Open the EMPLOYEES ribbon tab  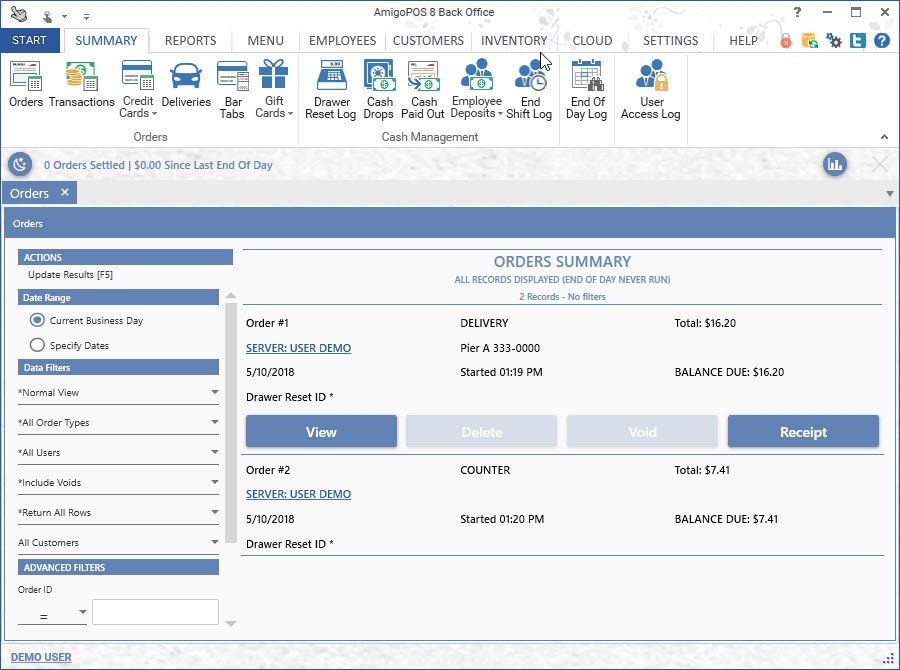click(x=342, y=41)
